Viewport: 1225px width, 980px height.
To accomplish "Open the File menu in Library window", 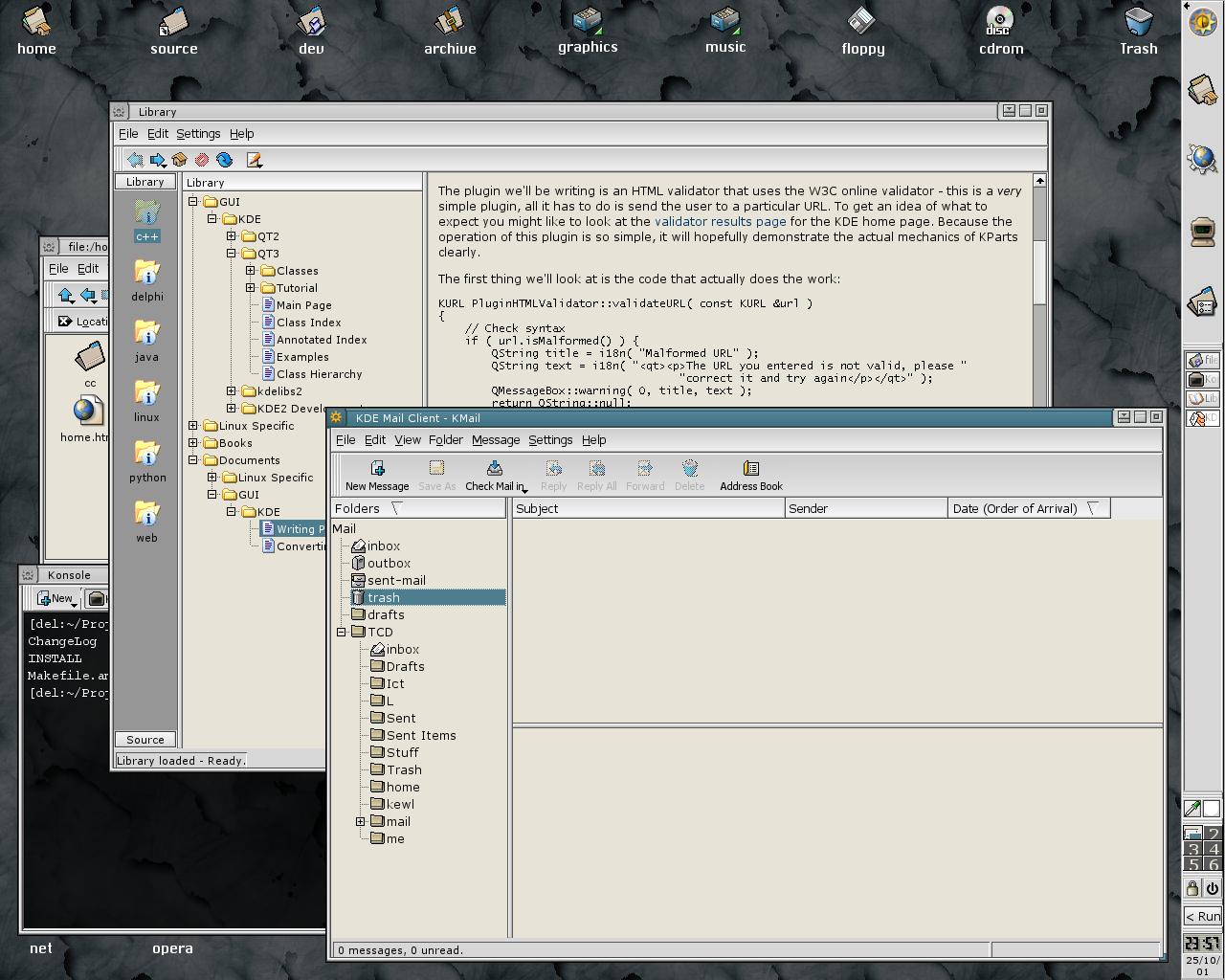I will [128, 133].
